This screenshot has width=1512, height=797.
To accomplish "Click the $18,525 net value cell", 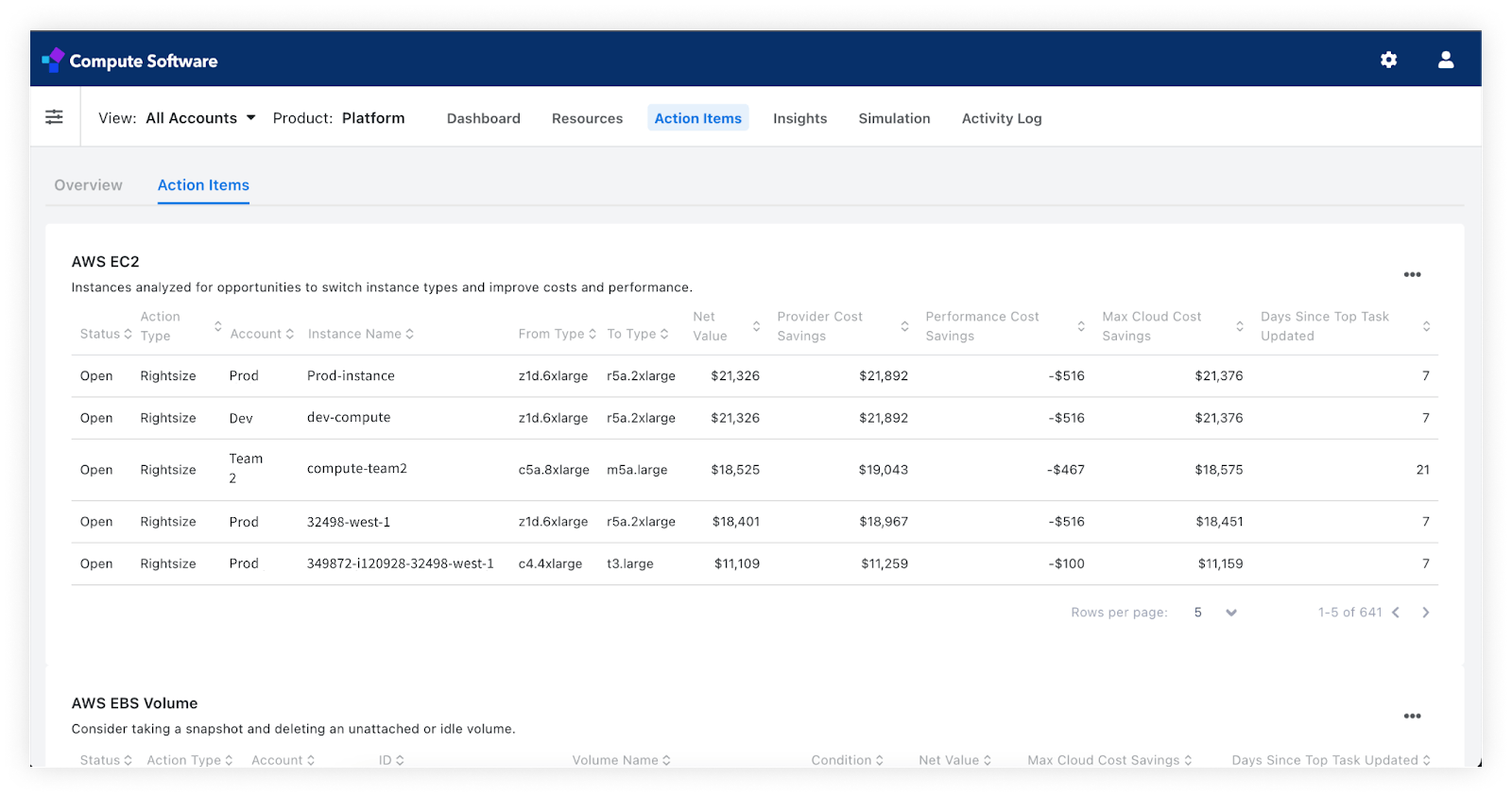I will tap(735, 470).
